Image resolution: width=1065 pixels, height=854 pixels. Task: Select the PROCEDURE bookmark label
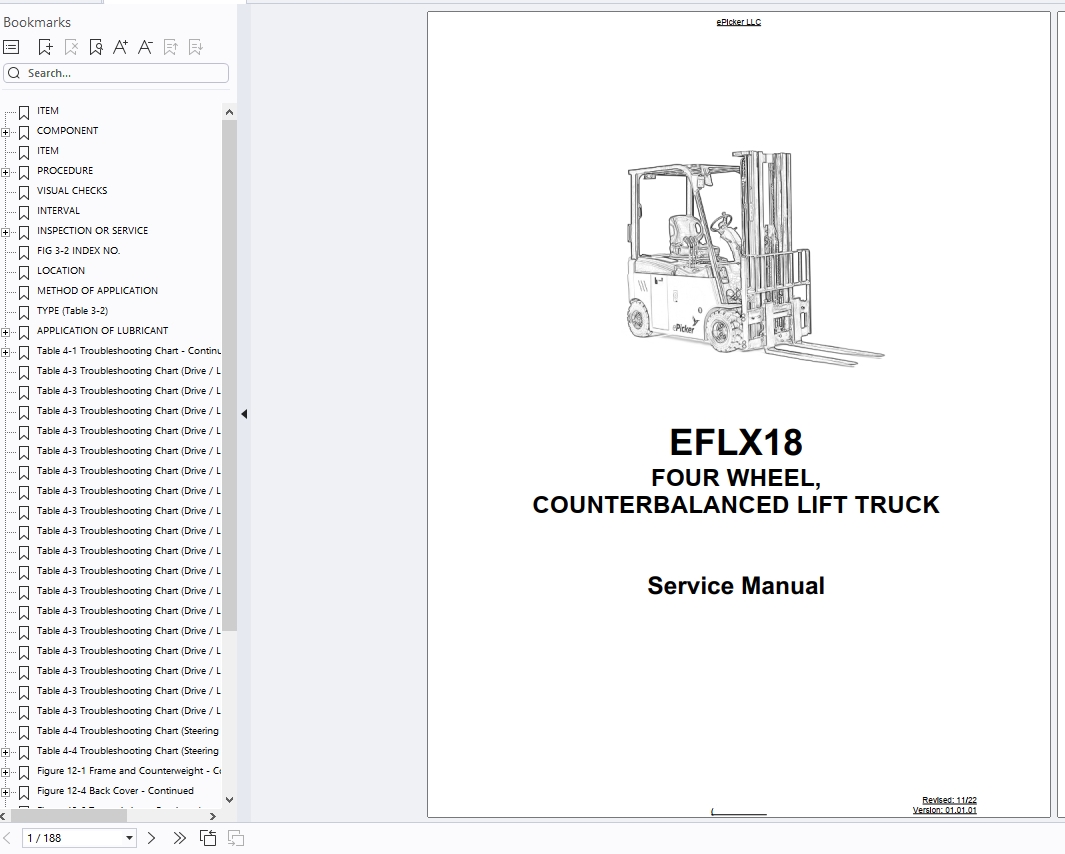point(65,171)
